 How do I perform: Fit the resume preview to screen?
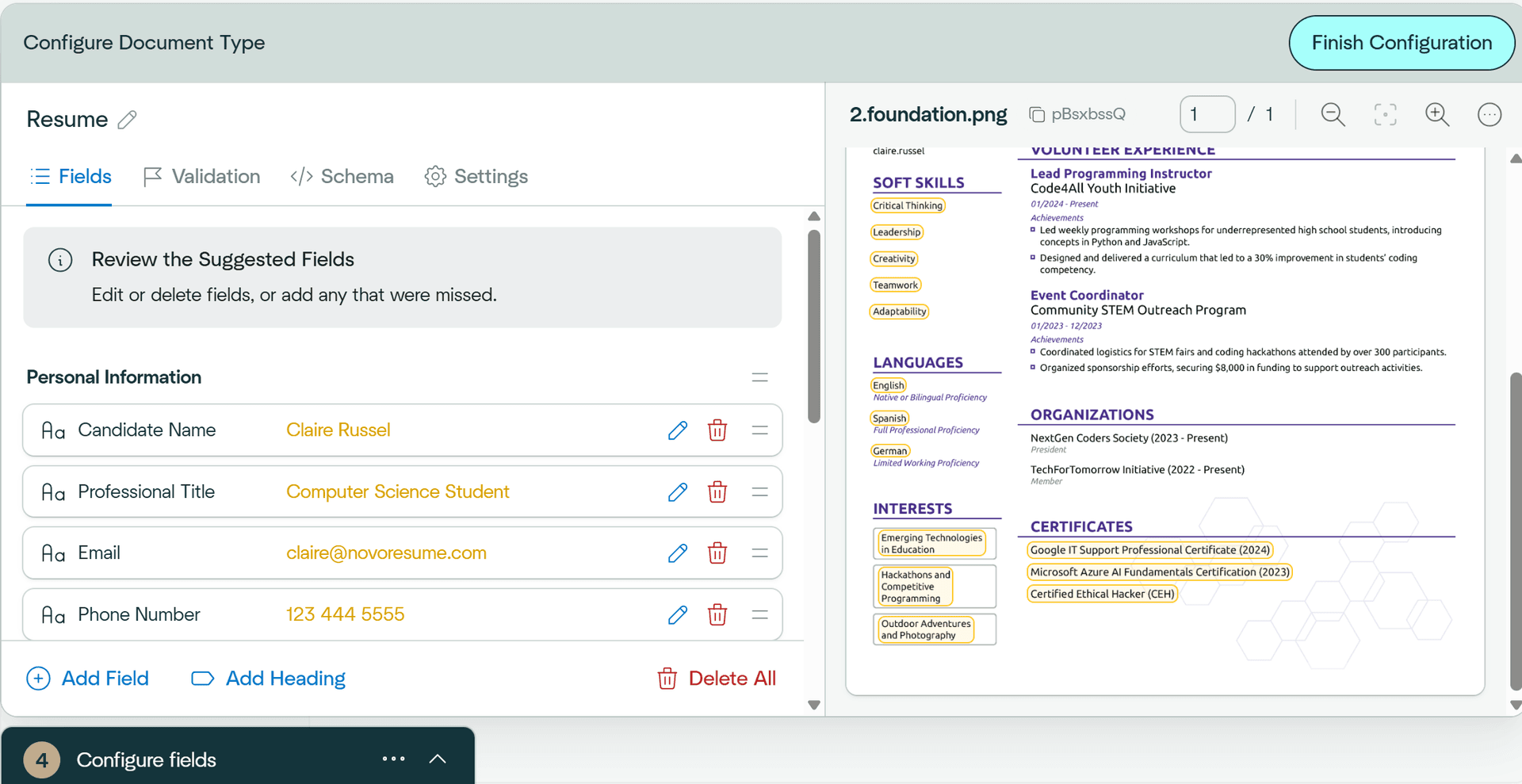point(1385,114)
